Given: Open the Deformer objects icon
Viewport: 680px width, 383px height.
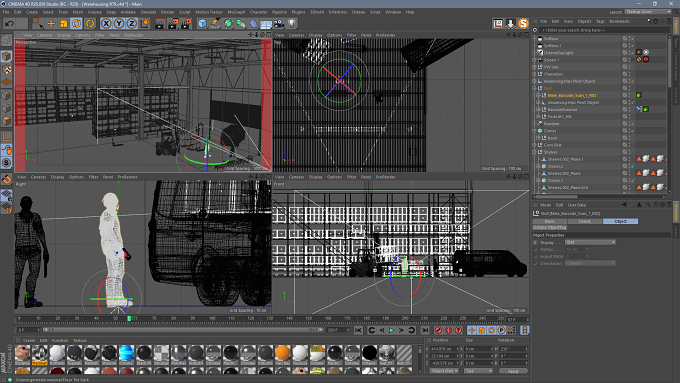Looking at the screenshot, I should 253,23.
